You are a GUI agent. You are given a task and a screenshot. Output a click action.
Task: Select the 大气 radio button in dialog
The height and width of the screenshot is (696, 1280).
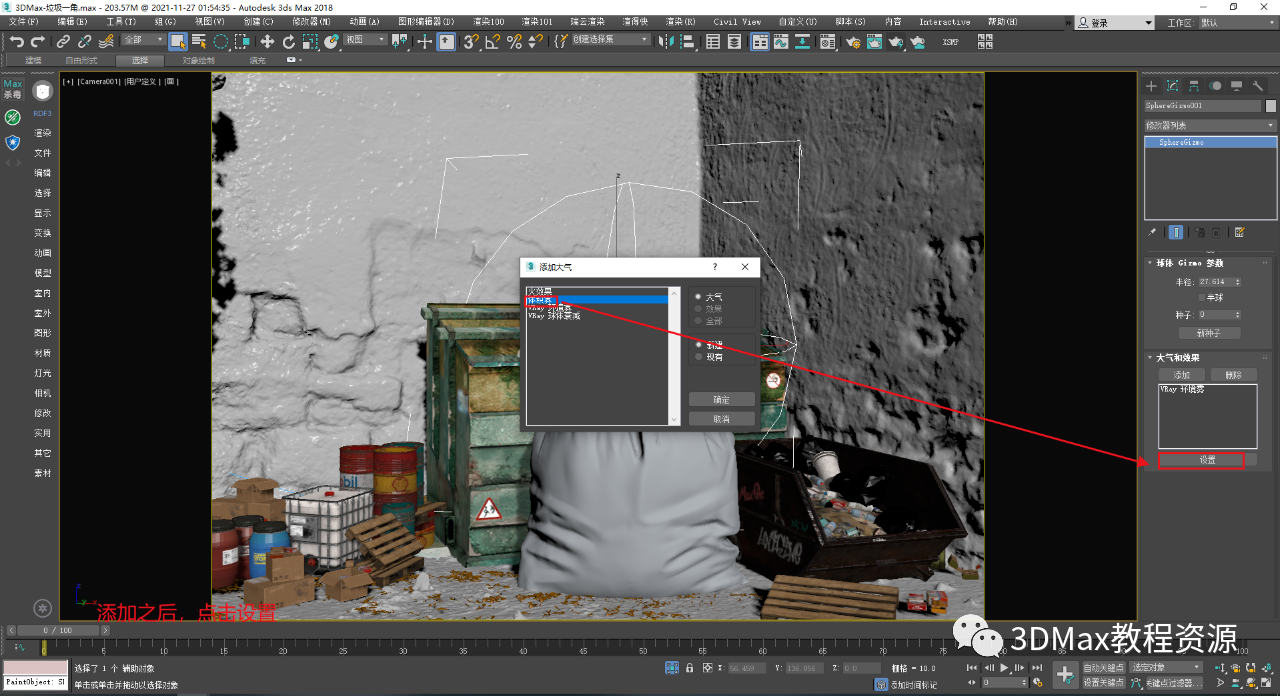[698, 297]
